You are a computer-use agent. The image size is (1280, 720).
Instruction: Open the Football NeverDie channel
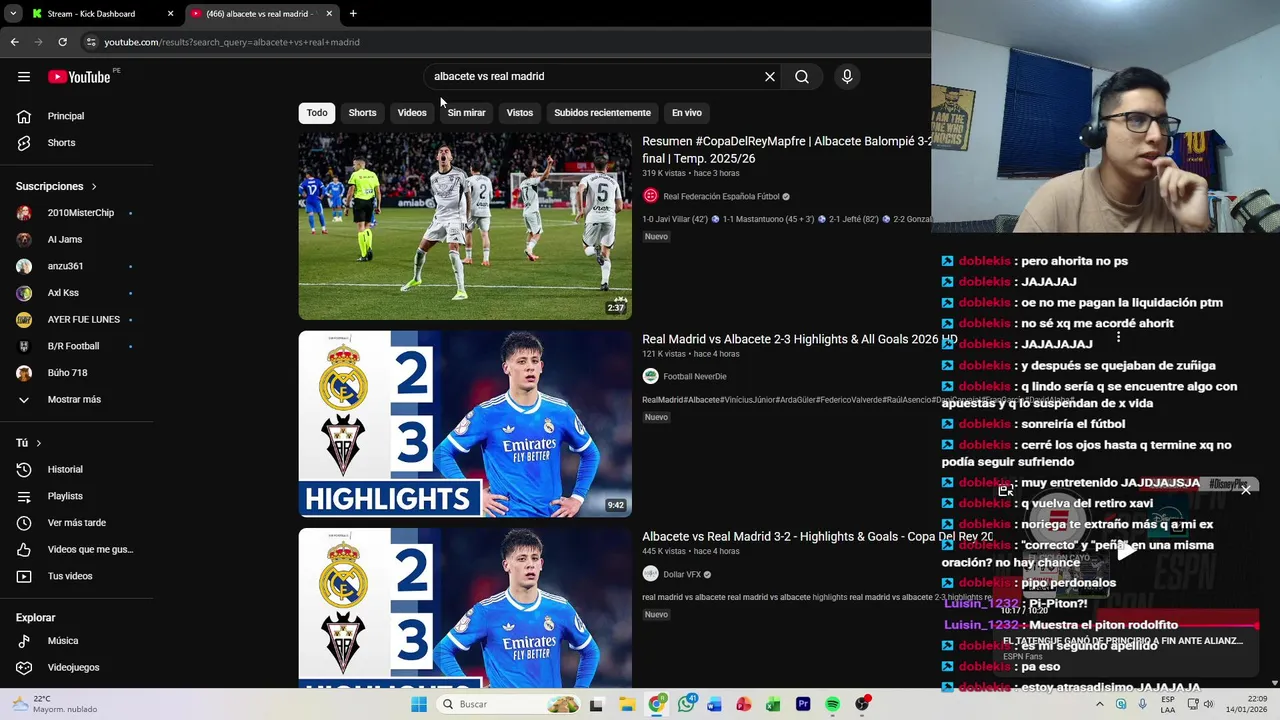point(695,377)
